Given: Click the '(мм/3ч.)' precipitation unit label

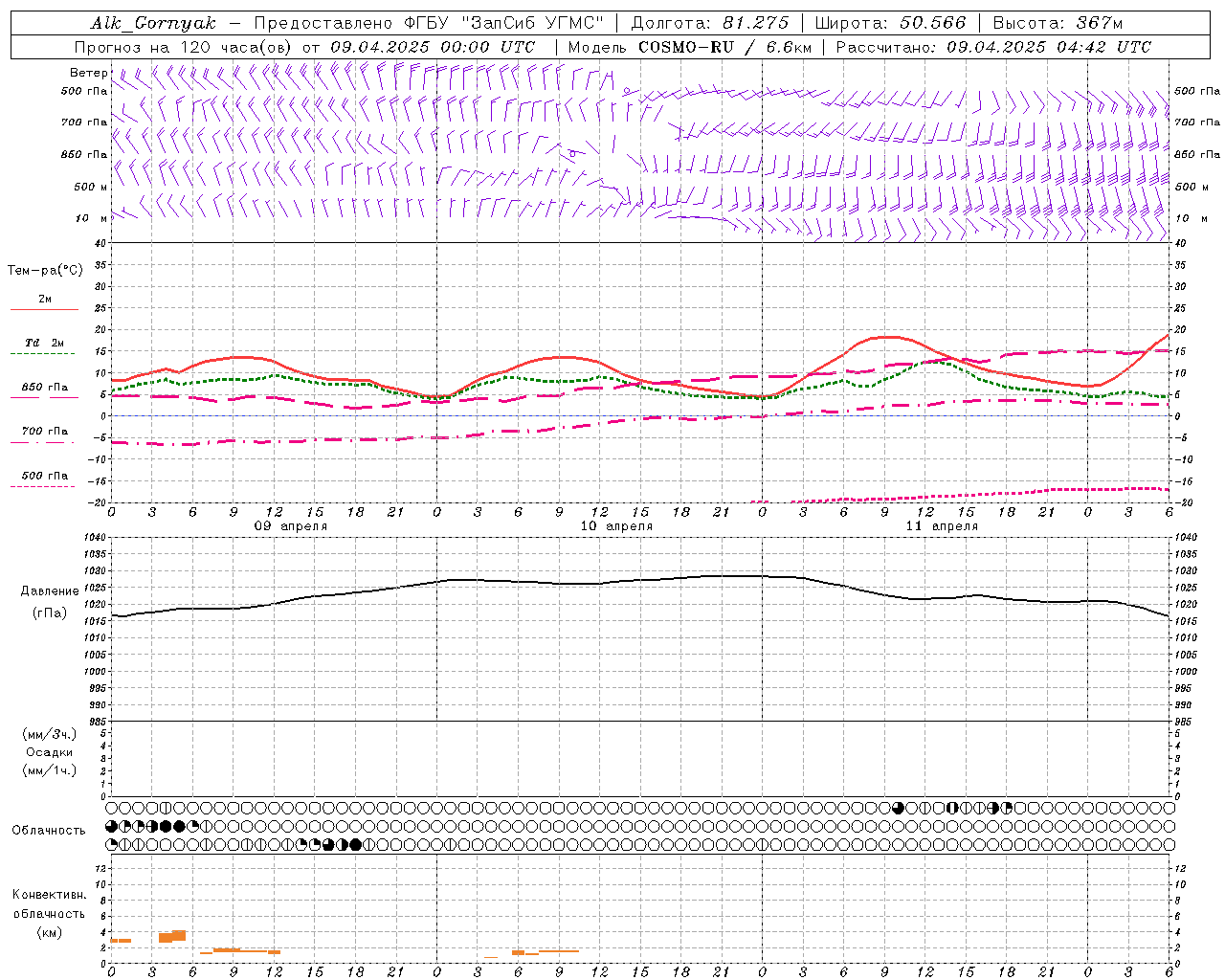Looking at the screenshot, I should pyautogui.click(x=50, y=734).
